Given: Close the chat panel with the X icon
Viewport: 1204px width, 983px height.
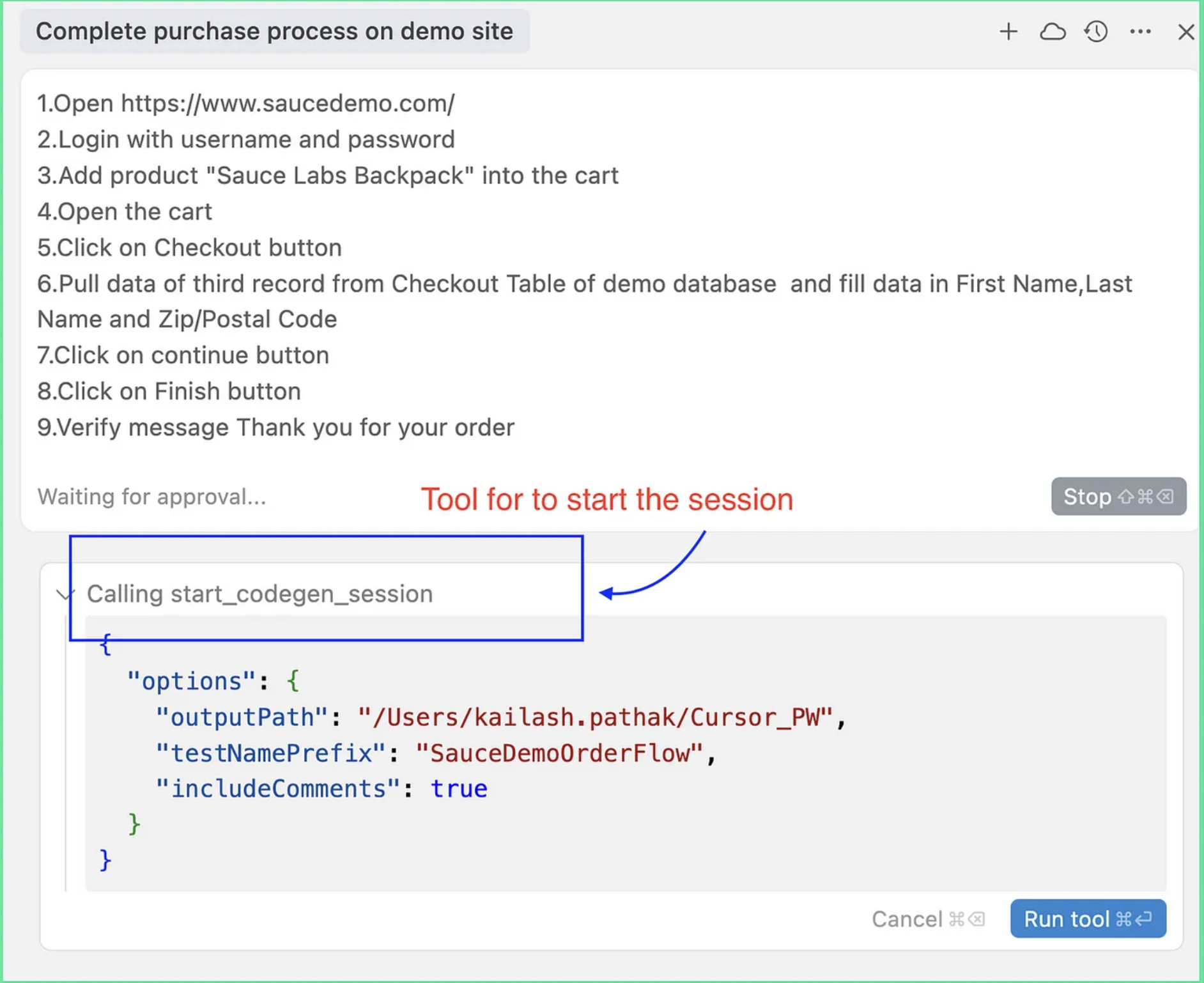Looking at the screenshot, I should 1186,31.
